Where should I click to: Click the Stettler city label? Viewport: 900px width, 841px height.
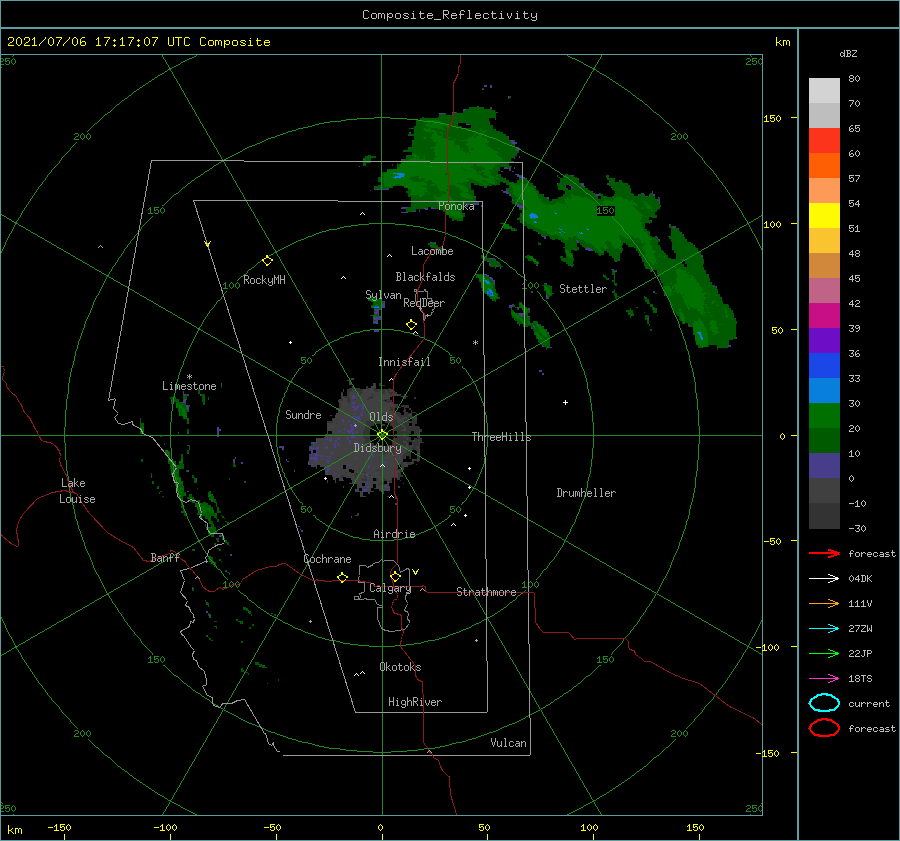(x=583, y=289)
